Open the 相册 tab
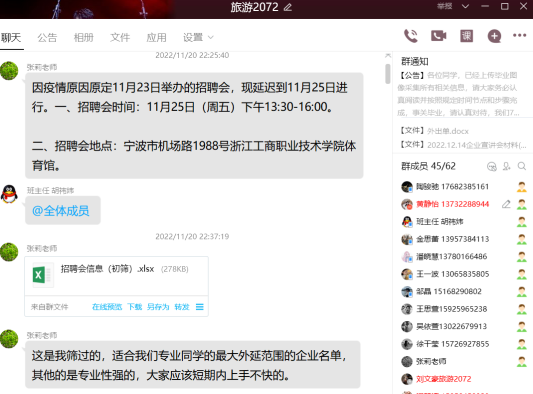Image resolution: width=533 pixels, height=394 pixels. pyautogui.click(x=84, y=37)
